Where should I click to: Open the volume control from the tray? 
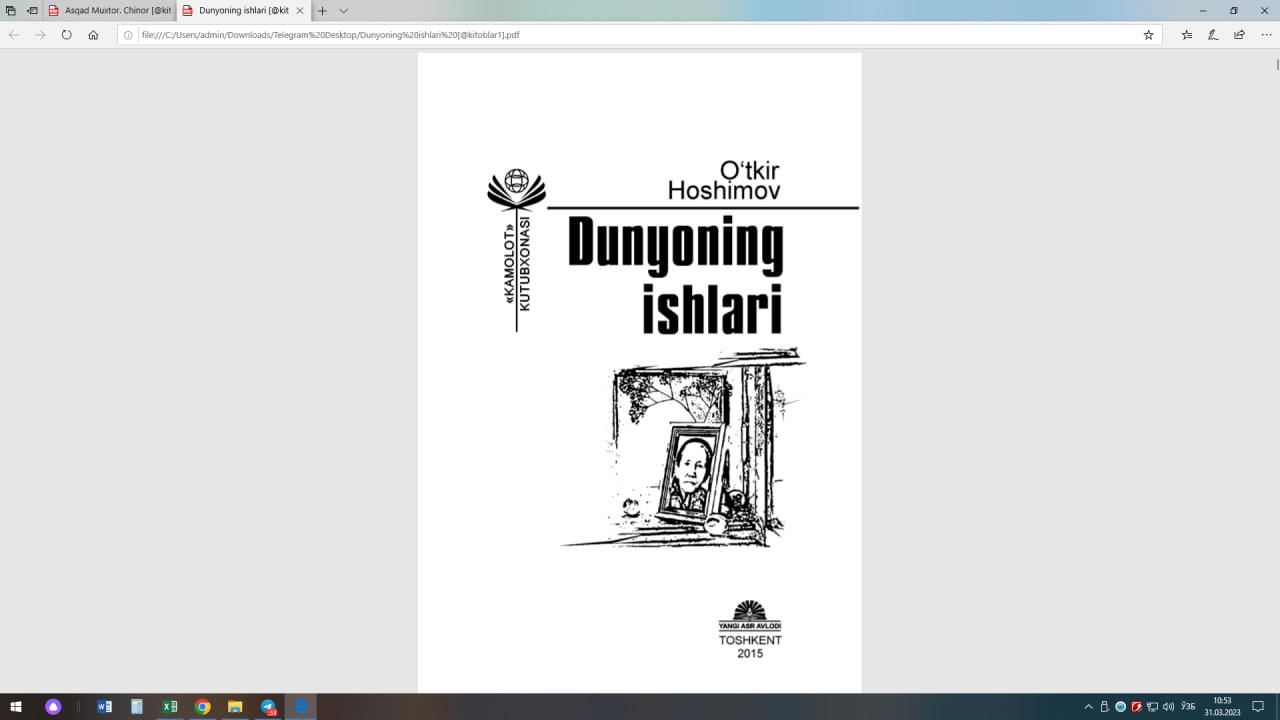(1168, 706)
